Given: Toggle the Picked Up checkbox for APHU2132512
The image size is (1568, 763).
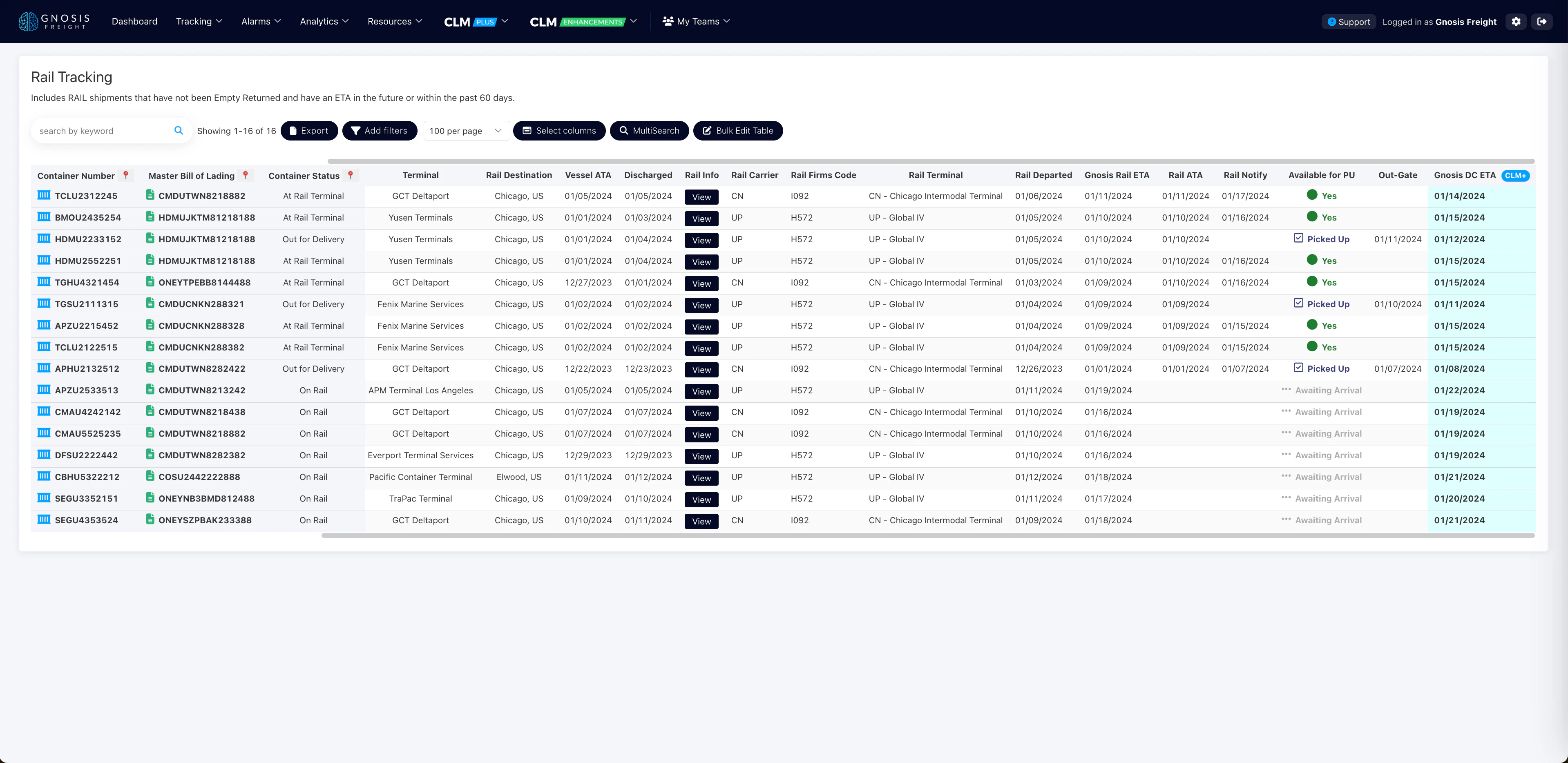Looking at the screenshot, I should (x=1299, y=368).
